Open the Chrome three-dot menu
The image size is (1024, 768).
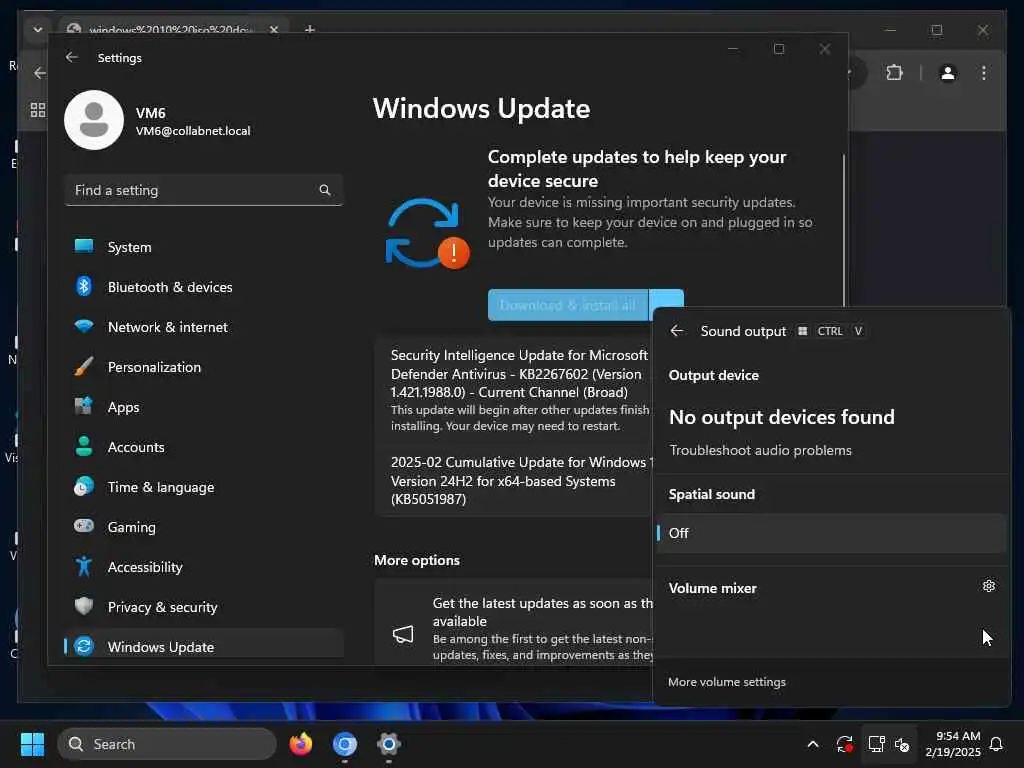point(984,73)
